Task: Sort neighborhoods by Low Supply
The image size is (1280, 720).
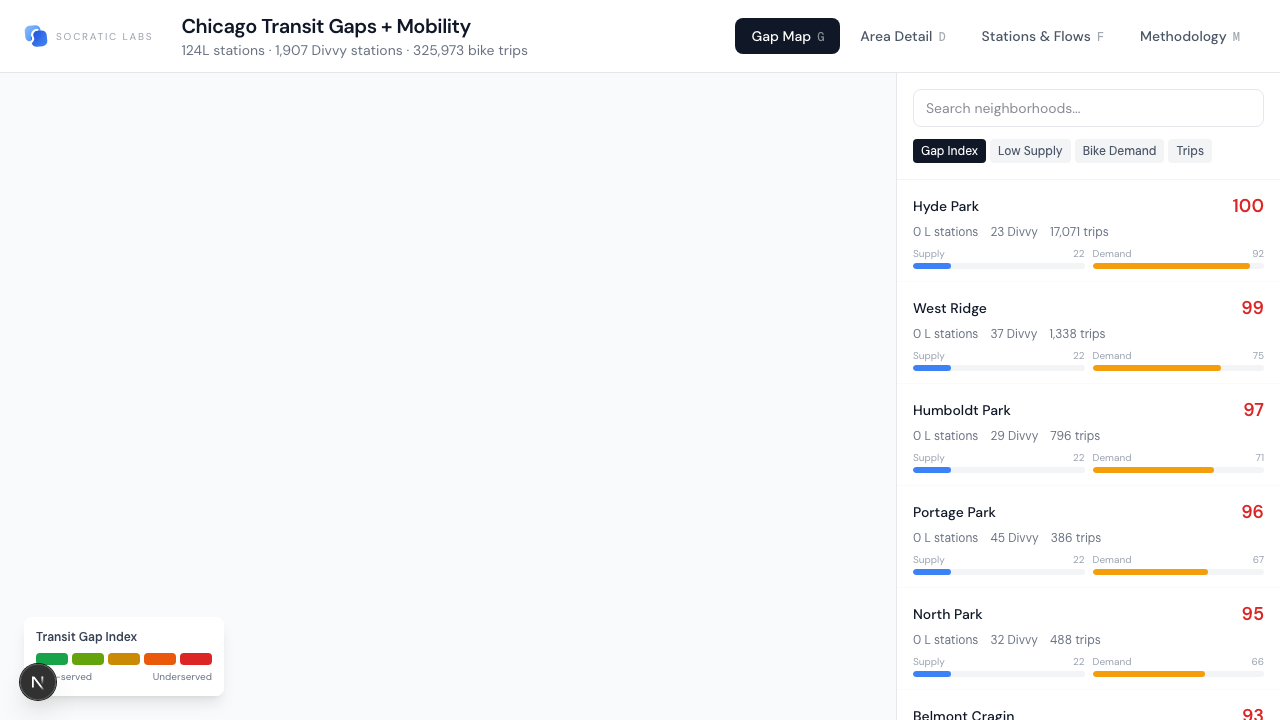Action: pyautogui.click(x=1030, y=151)
